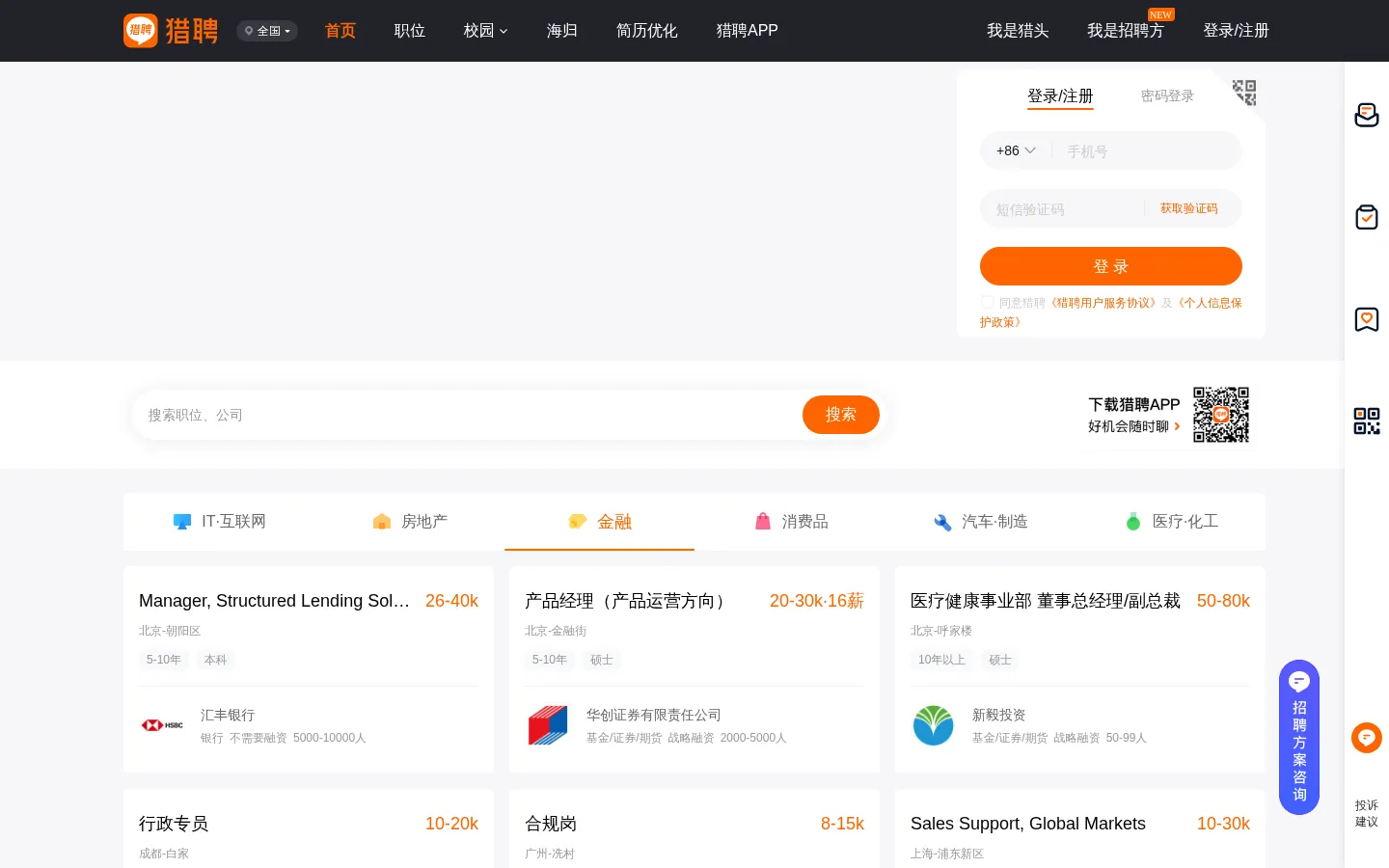Open 合规岗 job posting
1389x868 pixels.
click(551, 824)
